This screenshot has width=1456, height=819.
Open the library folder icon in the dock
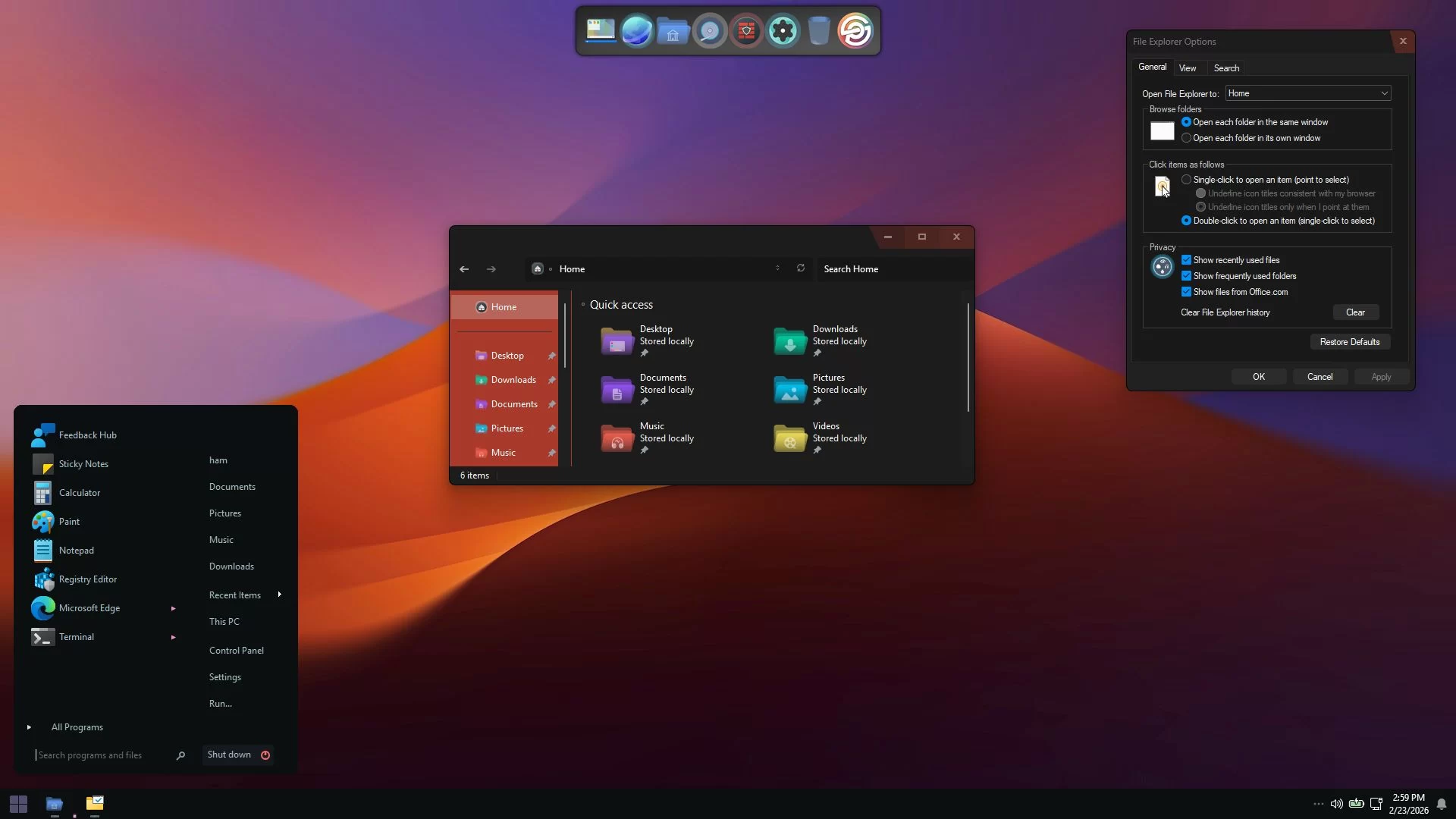[x=673, y=31]
